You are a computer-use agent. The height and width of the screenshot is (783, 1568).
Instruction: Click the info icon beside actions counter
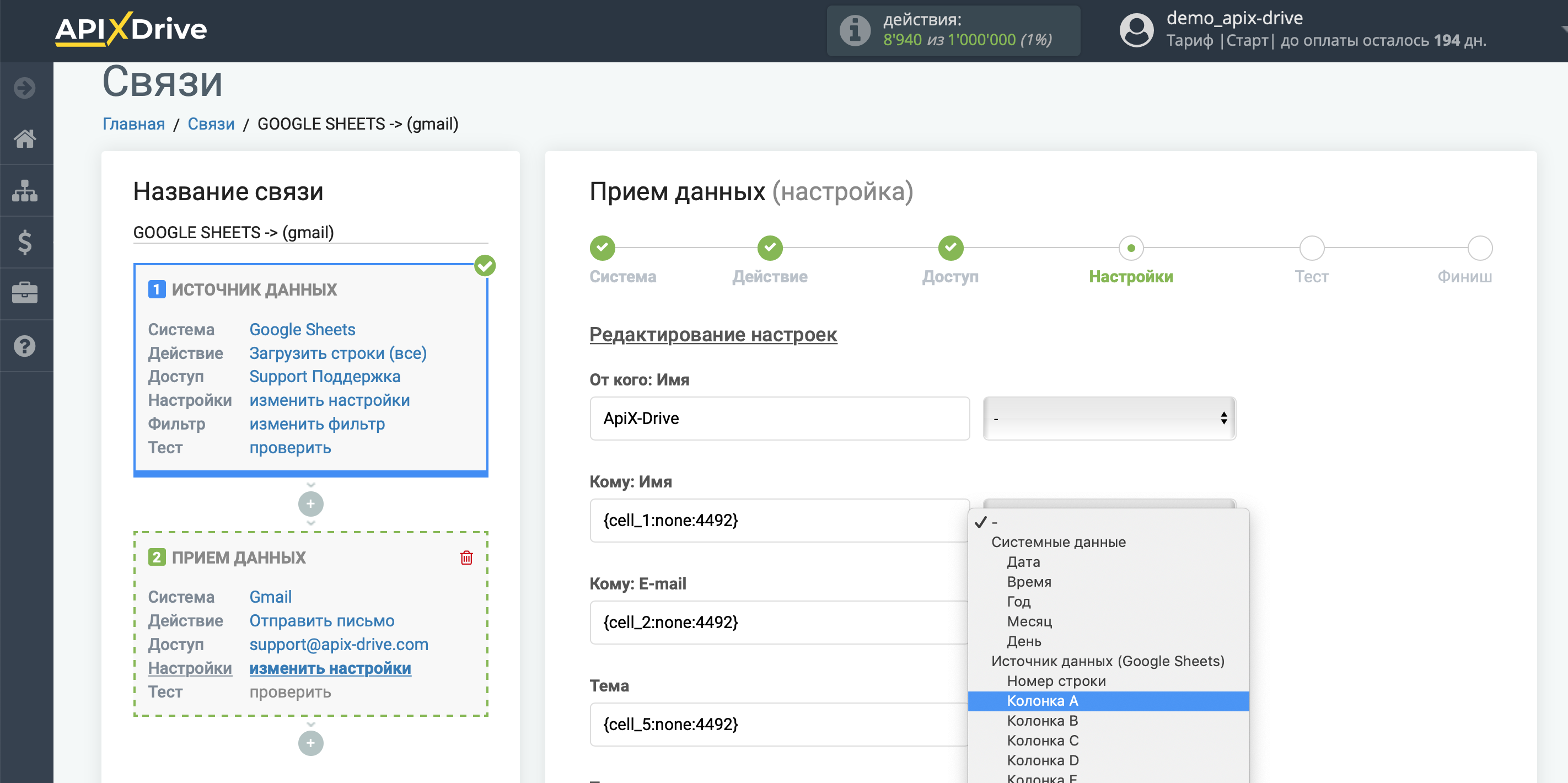tap(855, 30)
